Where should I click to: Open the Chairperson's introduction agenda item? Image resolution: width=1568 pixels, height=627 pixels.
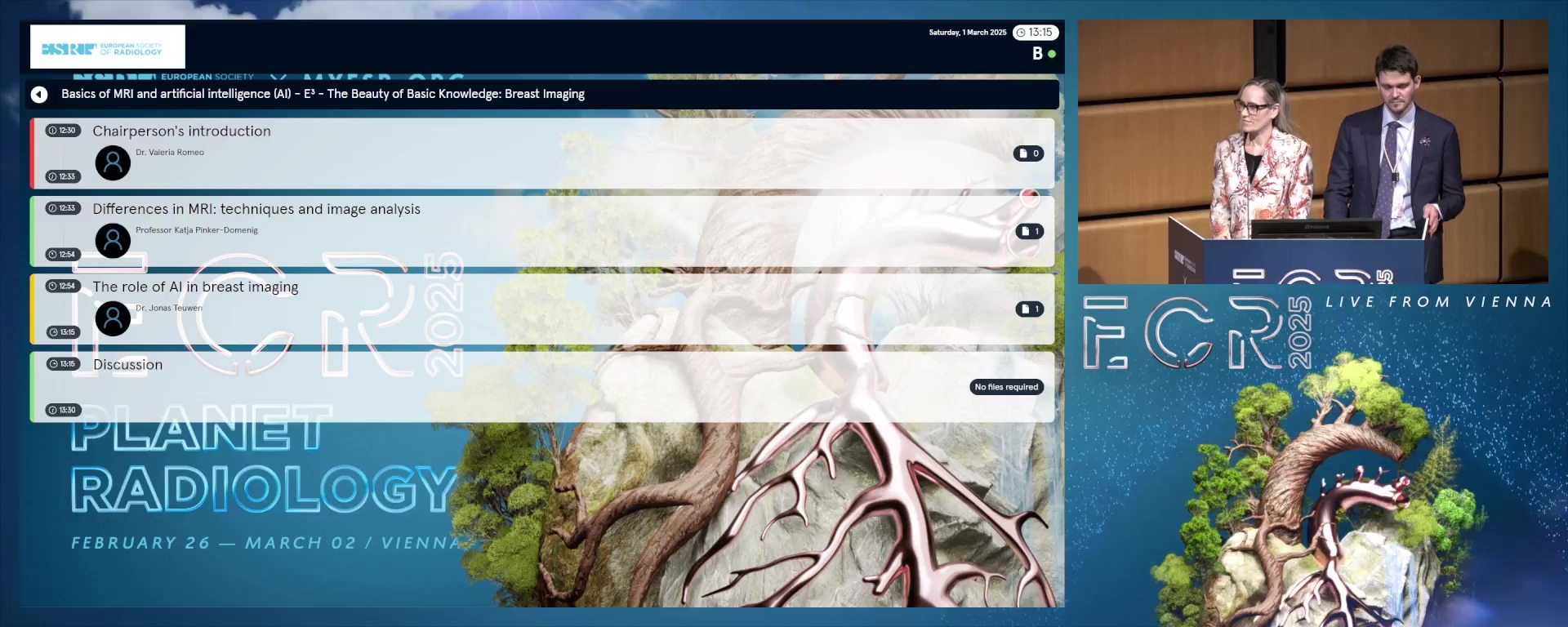(542, 153)
